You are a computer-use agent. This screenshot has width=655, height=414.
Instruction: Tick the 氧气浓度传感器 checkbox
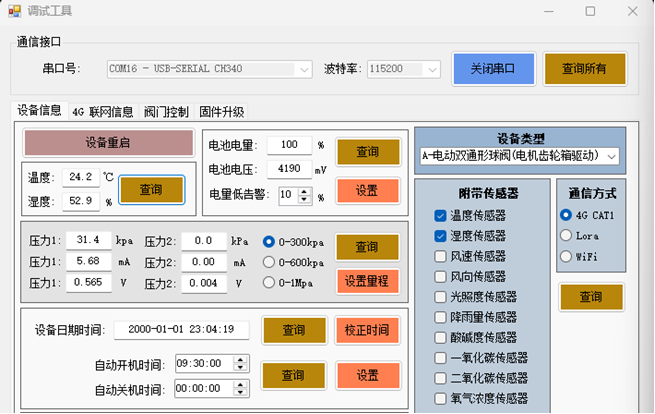click(x=440, y=399)
